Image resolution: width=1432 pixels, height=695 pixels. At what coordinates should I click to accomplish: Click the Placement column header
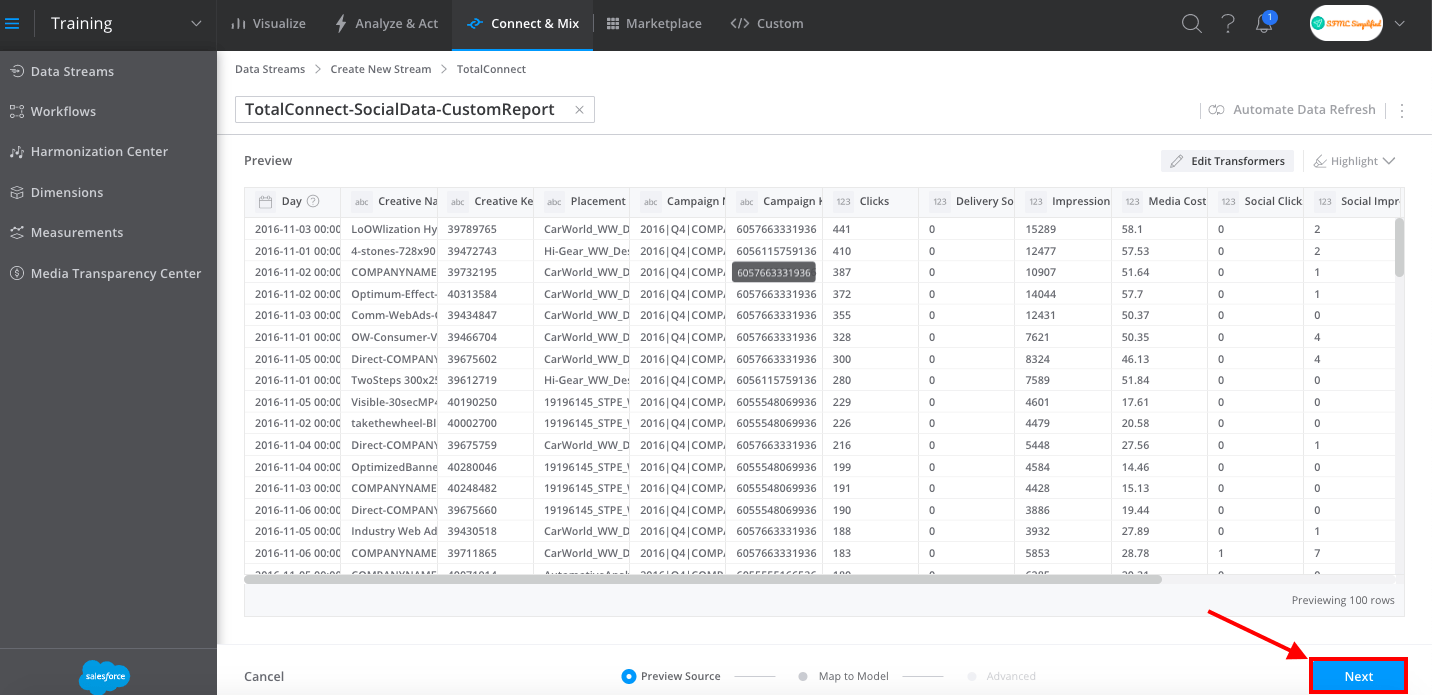click(x=581, y=202)
